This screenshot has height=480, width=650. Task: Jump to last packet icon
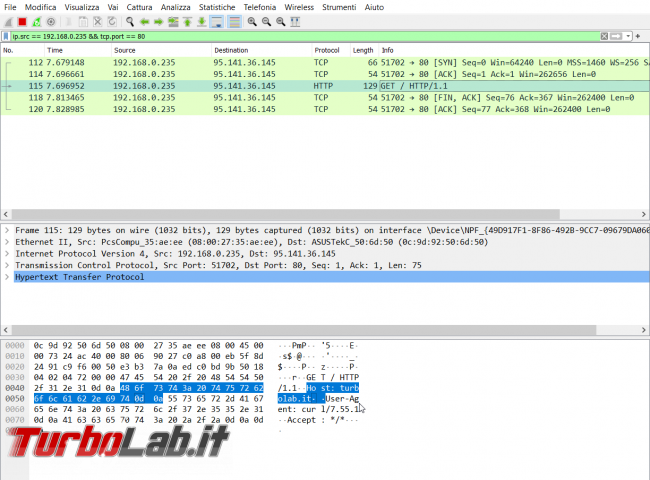pyautogui.click(x=202, y=22)
